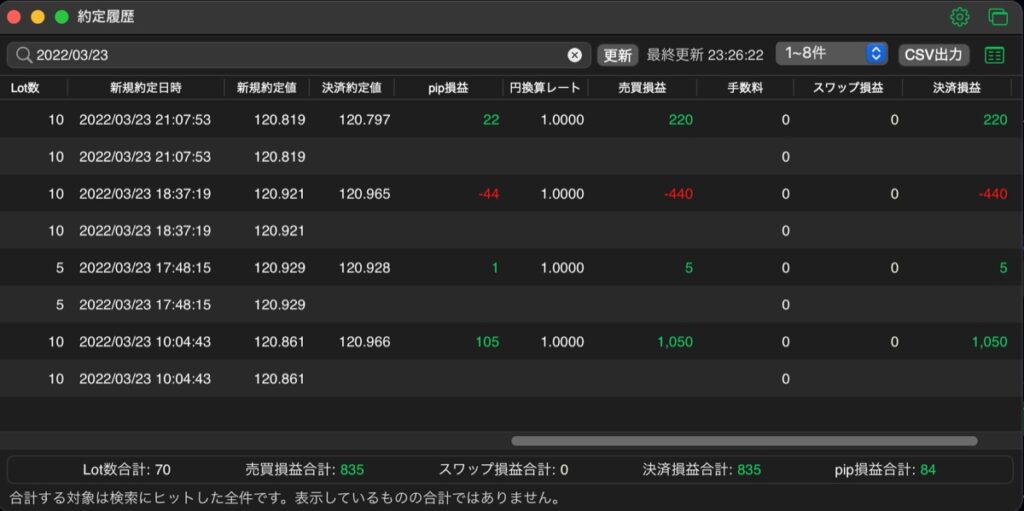The height and width of the screenshot is (511, 1024).
Task: Click the red pip loss value -44
Action: click(487, 194)
